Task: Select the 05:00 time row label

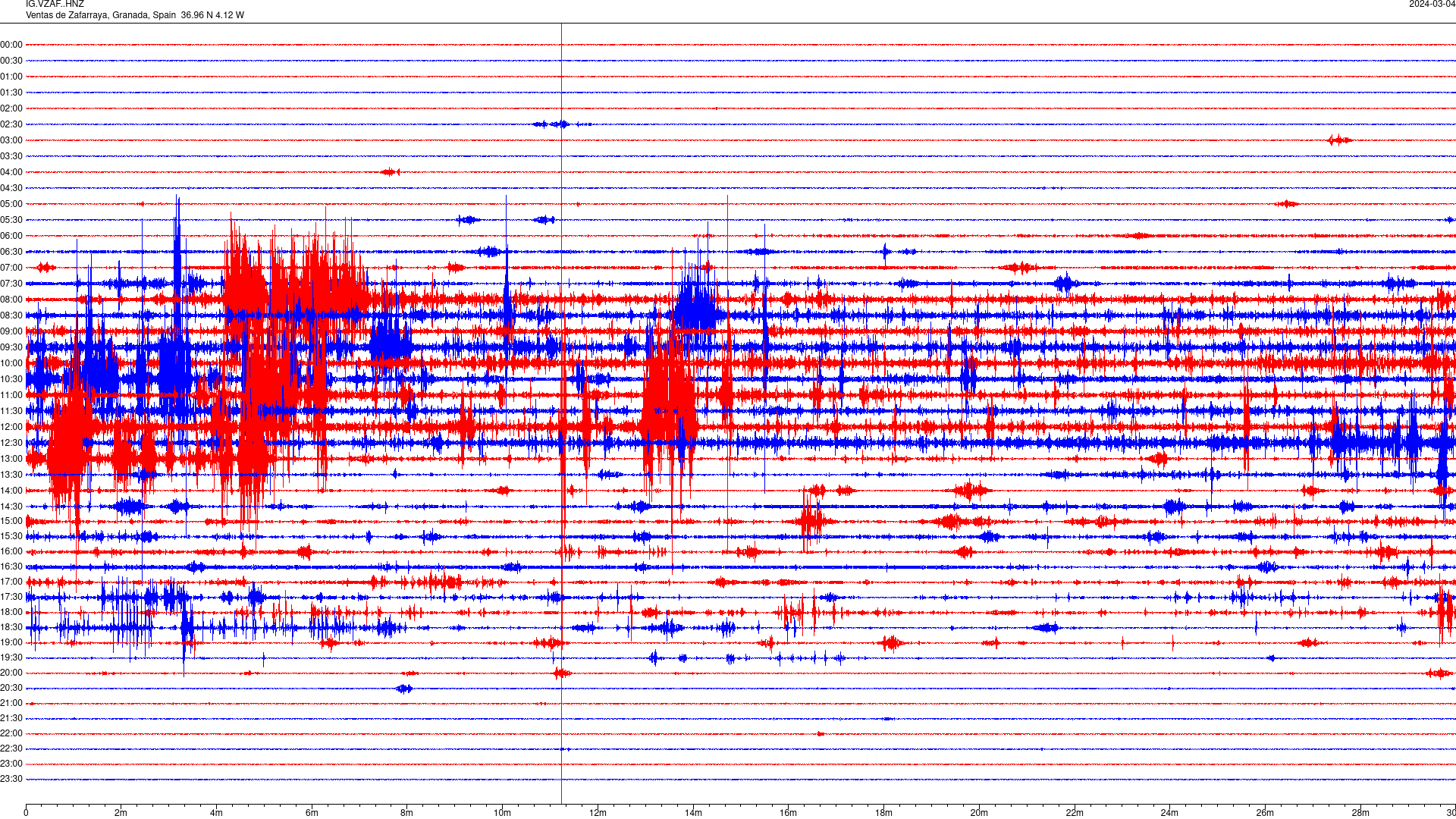Action: (11, 204)
